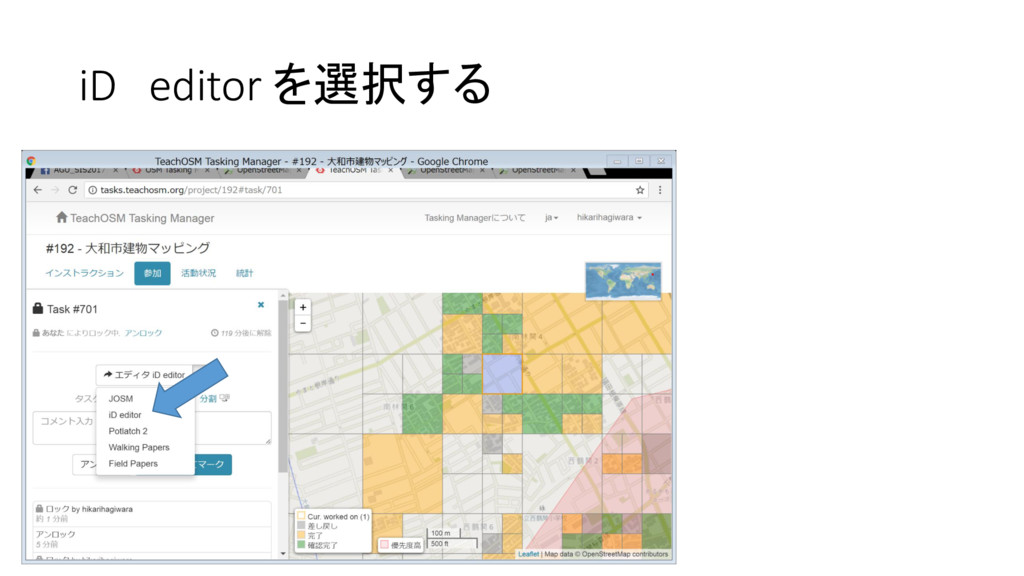Image resolution: width=1024 pixels, height=576 pixels.
Task: Click the task panel vertical scrollbar
Action: point(283,385)
